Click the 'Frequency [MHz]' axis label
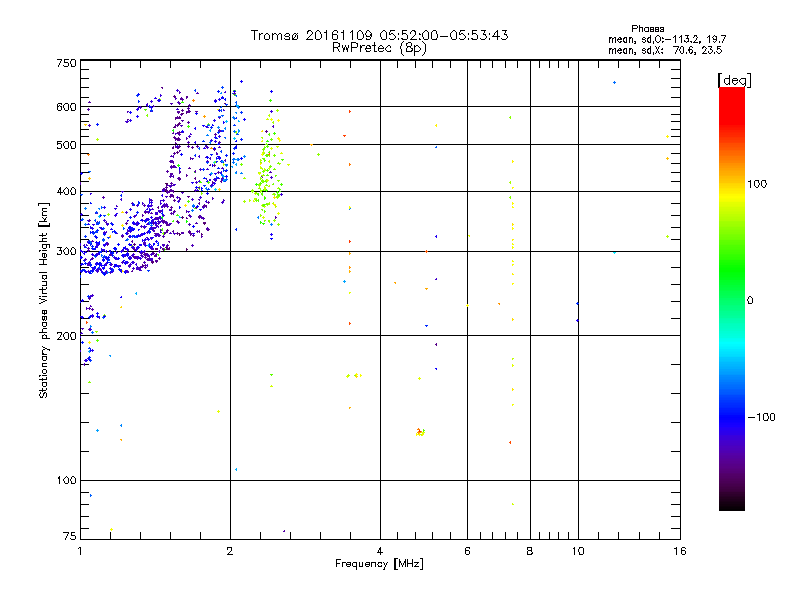The width and height of the screenshot is (800, 600). pyautogui.click(x=379, y=564)
